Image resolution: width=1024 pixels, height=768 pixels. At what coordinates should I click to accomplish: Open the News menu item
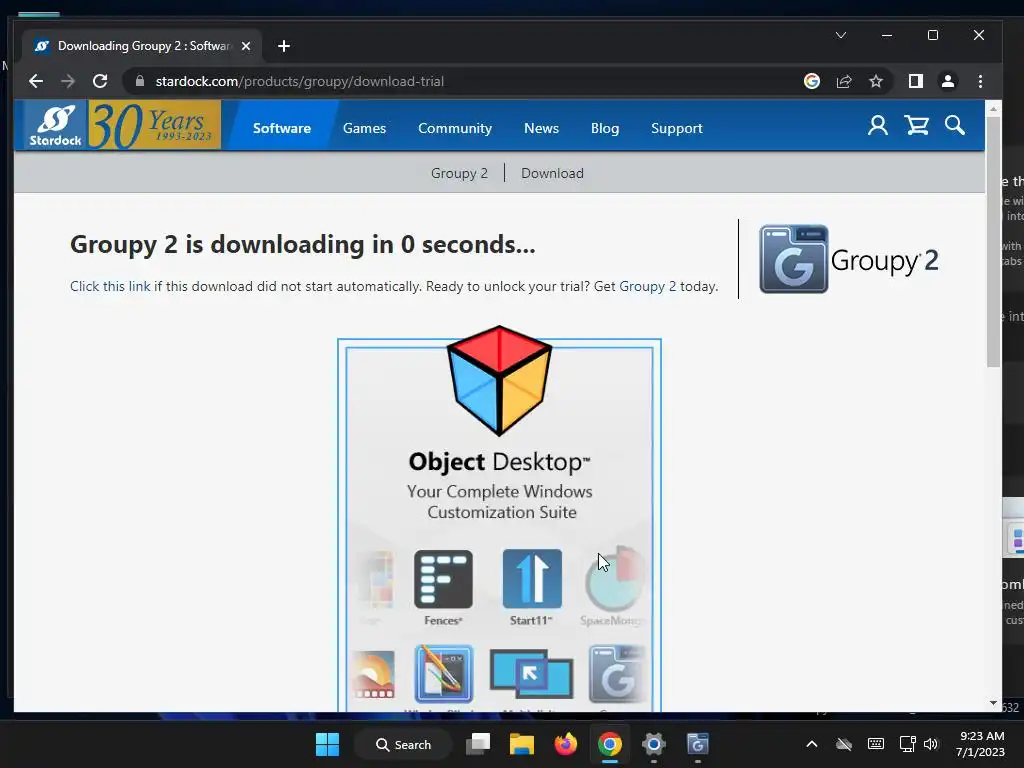coord(541,128)
